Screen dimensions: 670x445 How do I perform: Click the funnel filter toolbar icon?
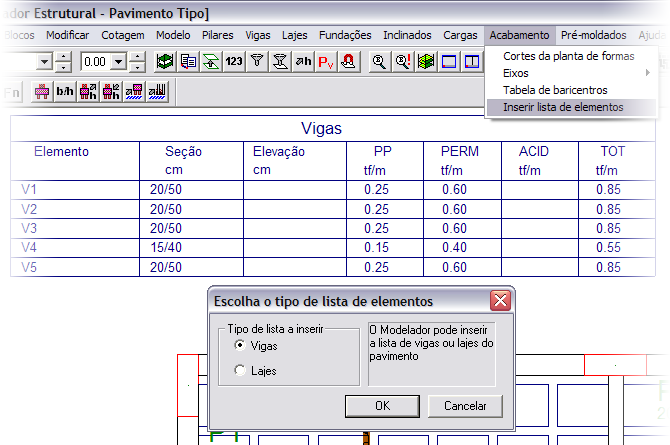tap(257, 62)
